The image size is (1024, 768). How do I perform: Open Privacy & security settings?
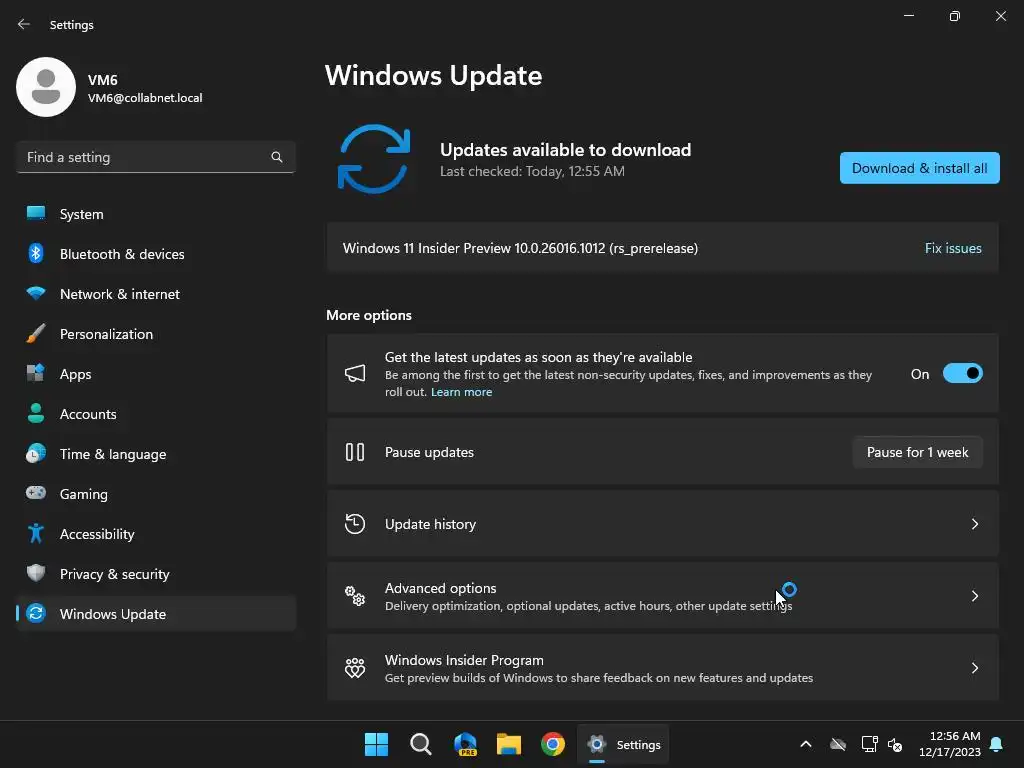(x=156, y=573)
